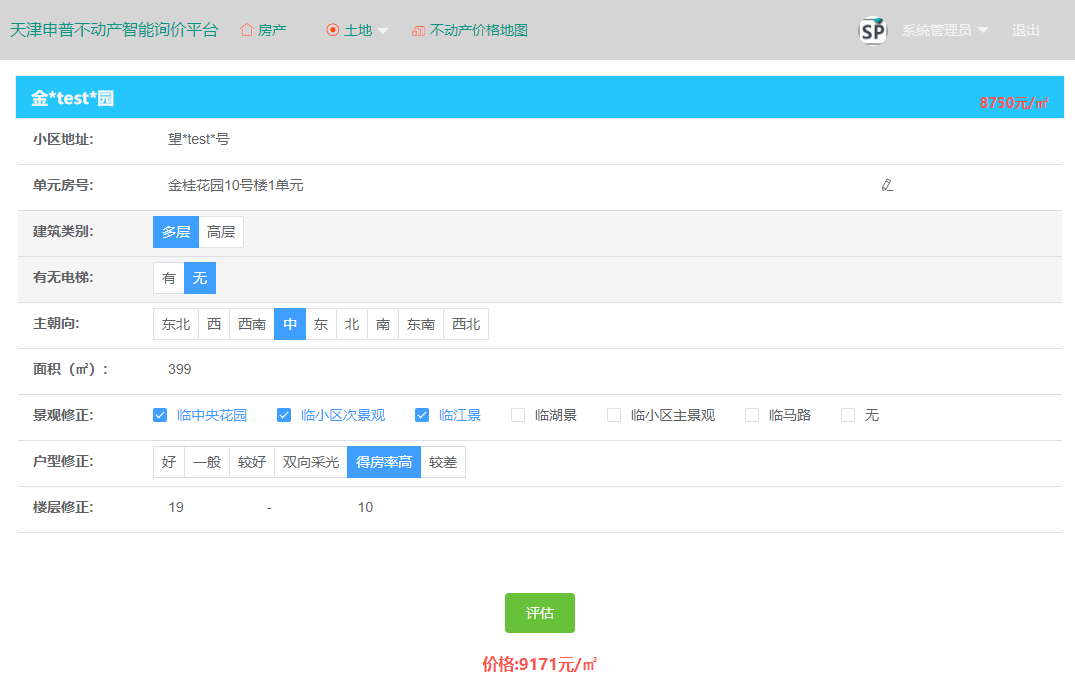Screen dimensions: 1075x696
Task: Uncheck the 临江景 checkbox
Action: pos(422,415)
